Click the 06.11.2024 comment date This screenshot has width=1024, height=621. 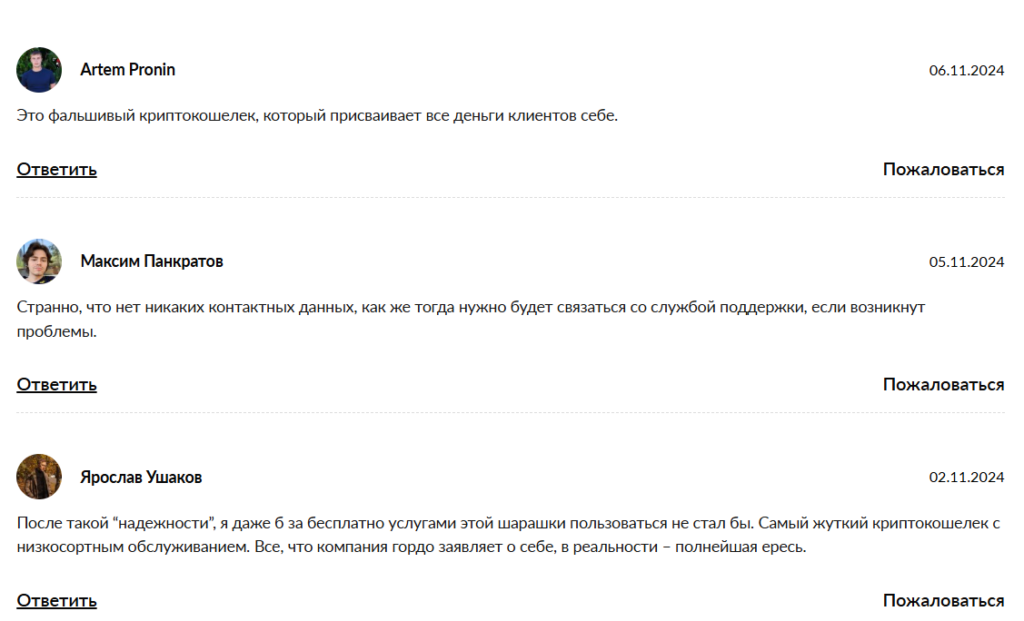click(966, 70)
